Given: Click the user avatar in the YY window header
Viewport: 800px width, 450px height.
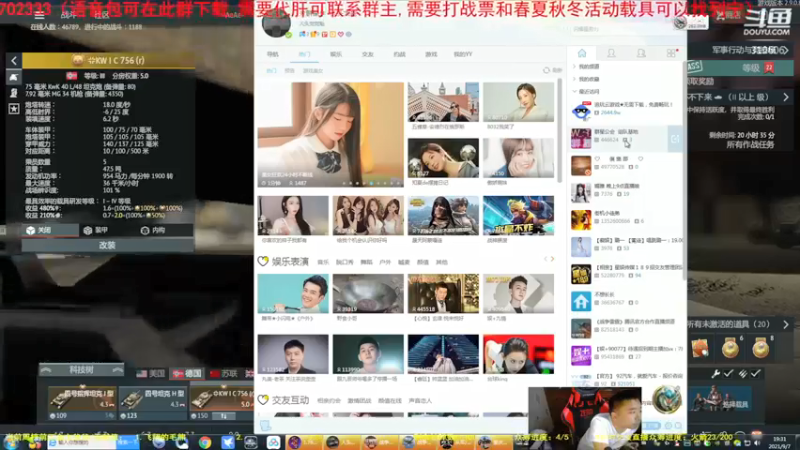Looking at the screenshot, I should [x=276, y=24].
